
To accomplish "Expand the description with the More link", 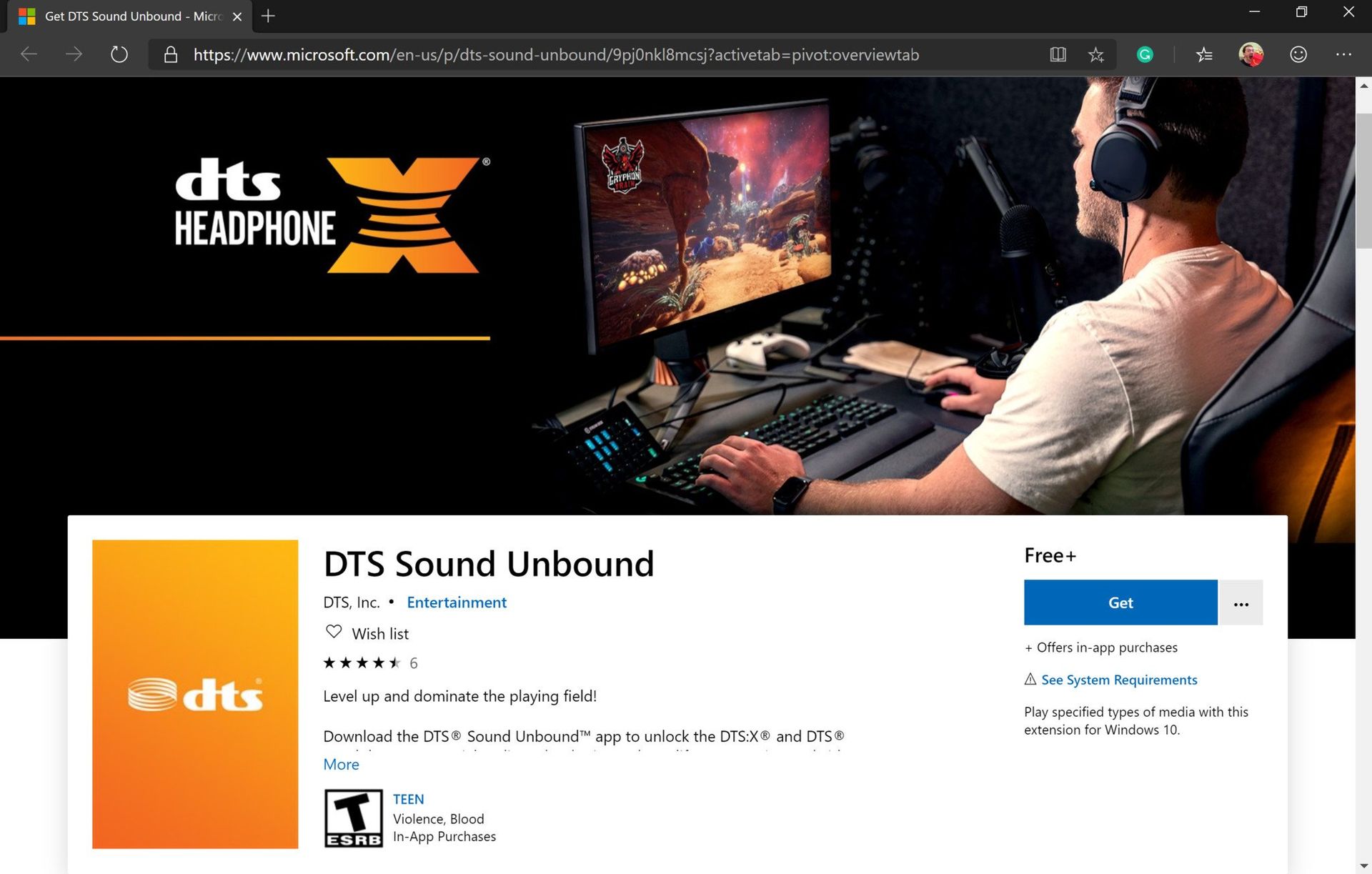I will pyautogui.click(x=341, y=764).
